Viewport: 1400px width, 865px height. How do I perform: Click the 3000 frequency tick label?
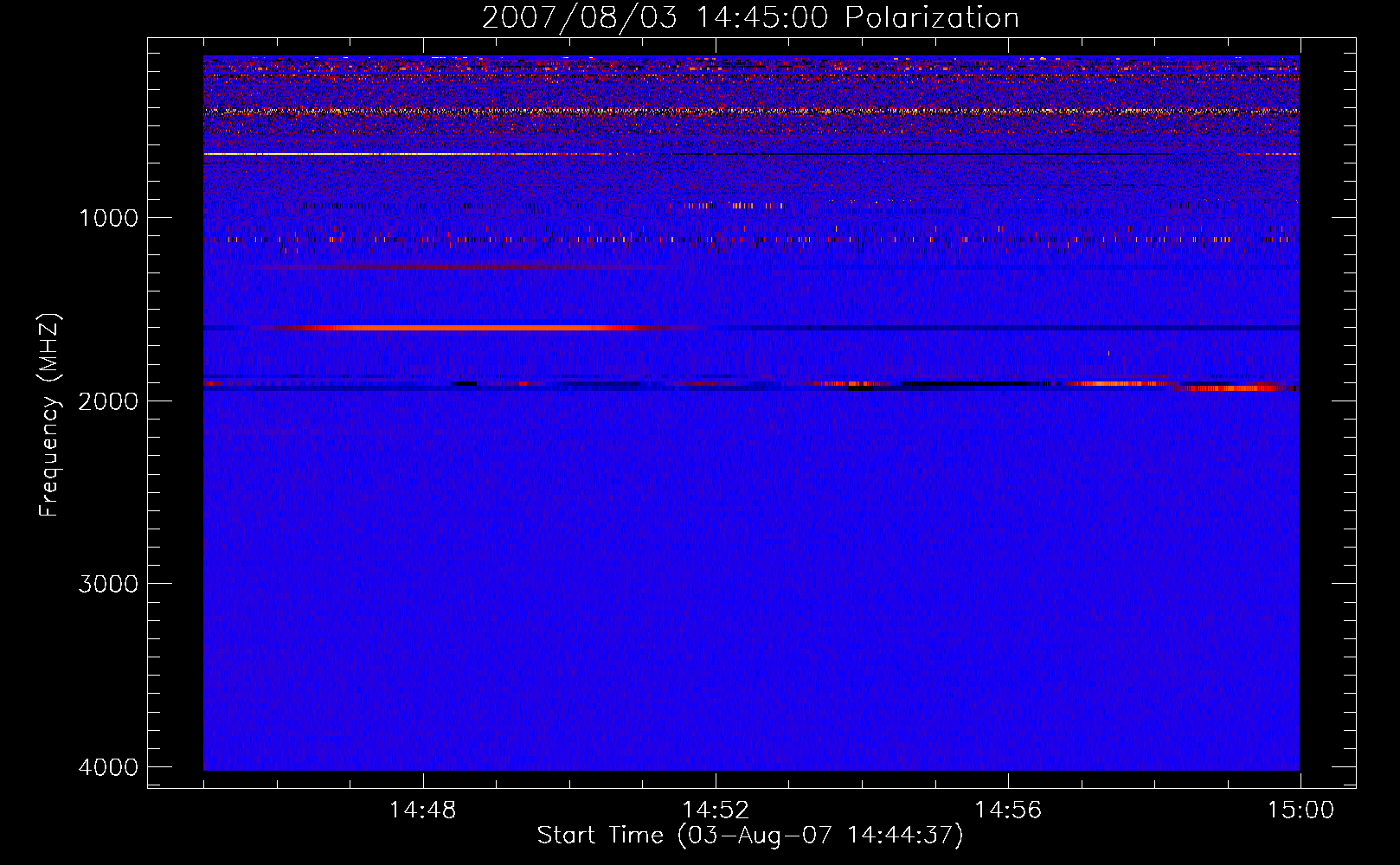point(108,584)
